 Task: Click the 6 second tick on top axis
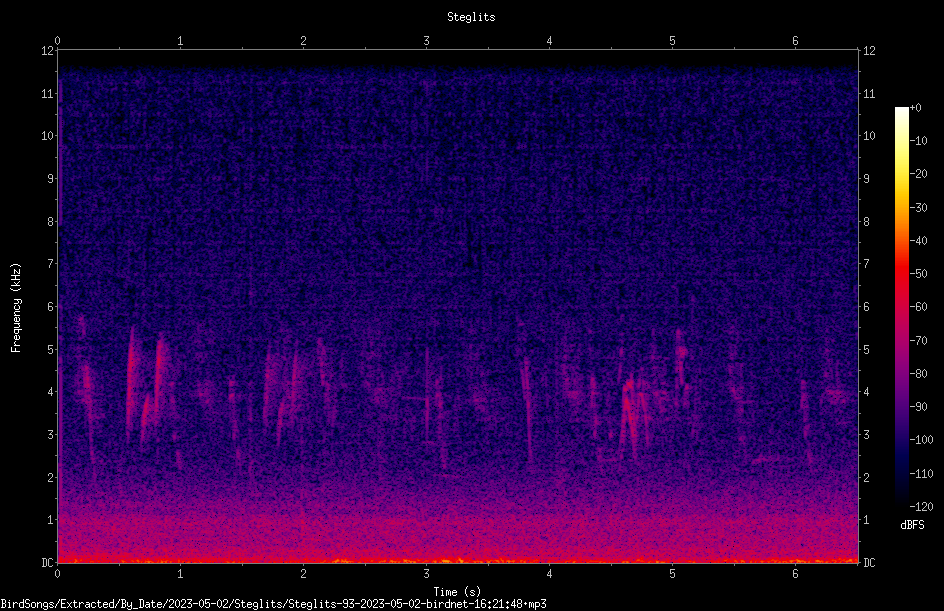tap(795, 41)
